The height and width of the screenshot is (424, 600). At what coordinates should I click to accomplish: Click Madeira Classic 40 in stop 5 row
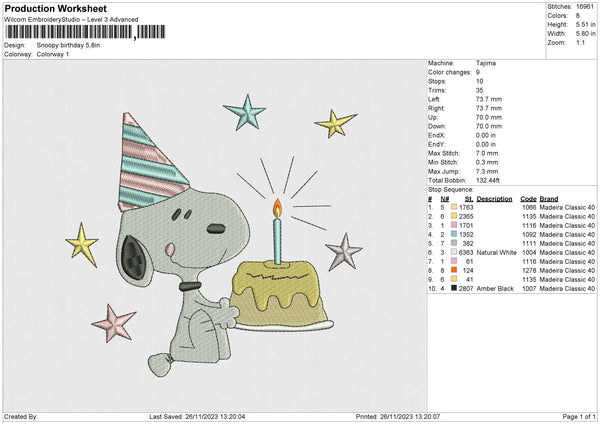coord(567,243)
